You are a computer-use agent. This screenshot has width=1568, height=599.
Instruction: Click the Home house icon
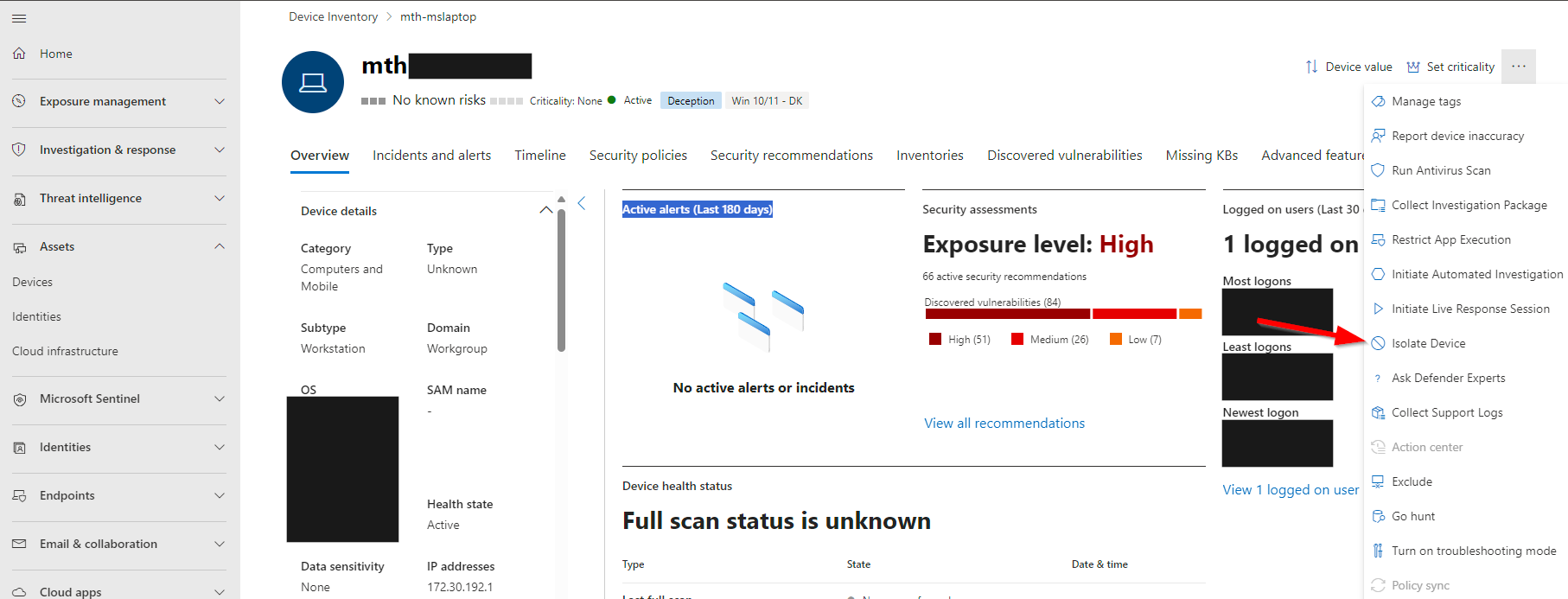[19, 54]
